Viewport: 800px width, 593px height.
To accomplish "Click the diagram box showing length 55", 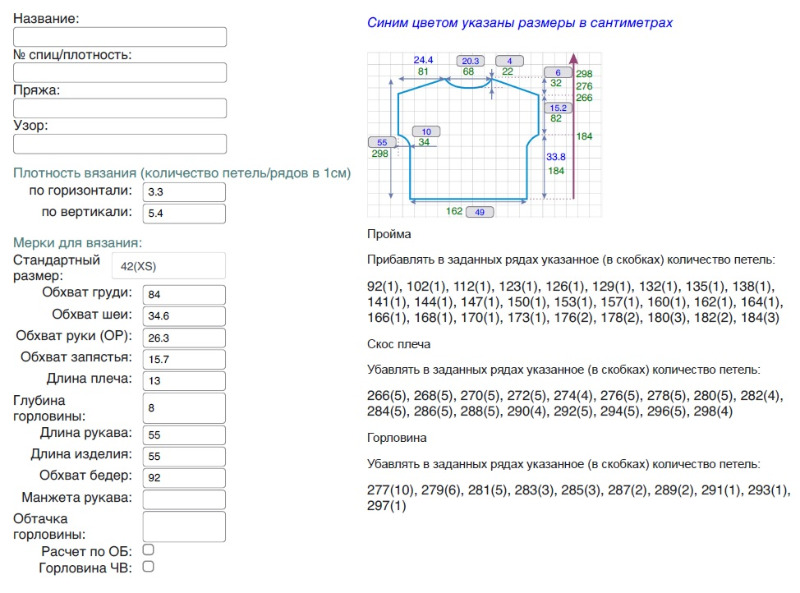I will [x=382, y=142].
